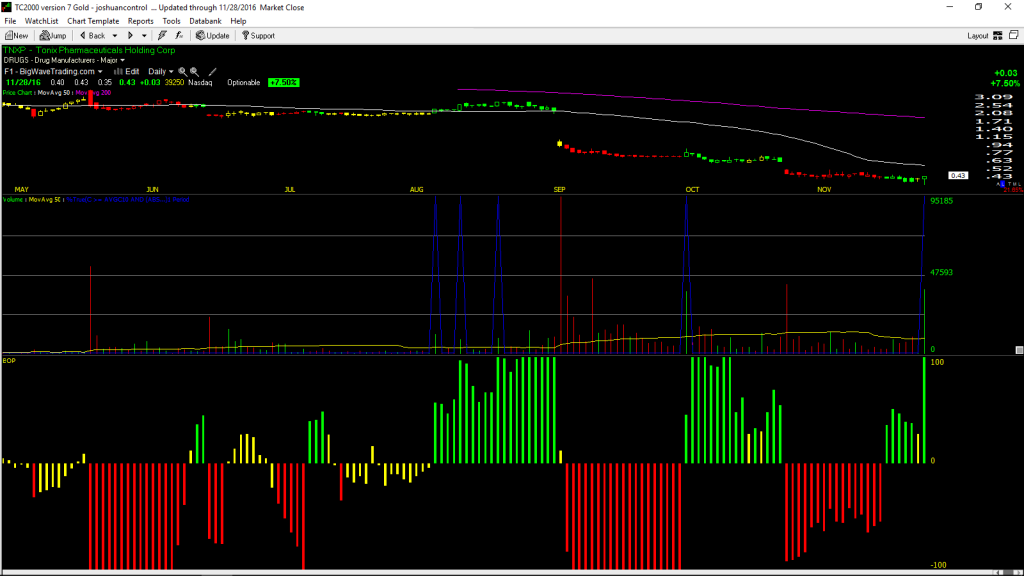Viewport: 1024px width, 576px height.
Task: Expand the forward history dropdown arrow
Action: coord(144,36)
